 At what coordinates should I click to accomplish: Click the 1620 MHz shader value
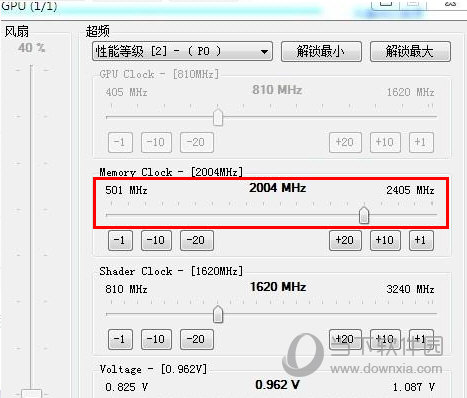(x=278, y=287)
